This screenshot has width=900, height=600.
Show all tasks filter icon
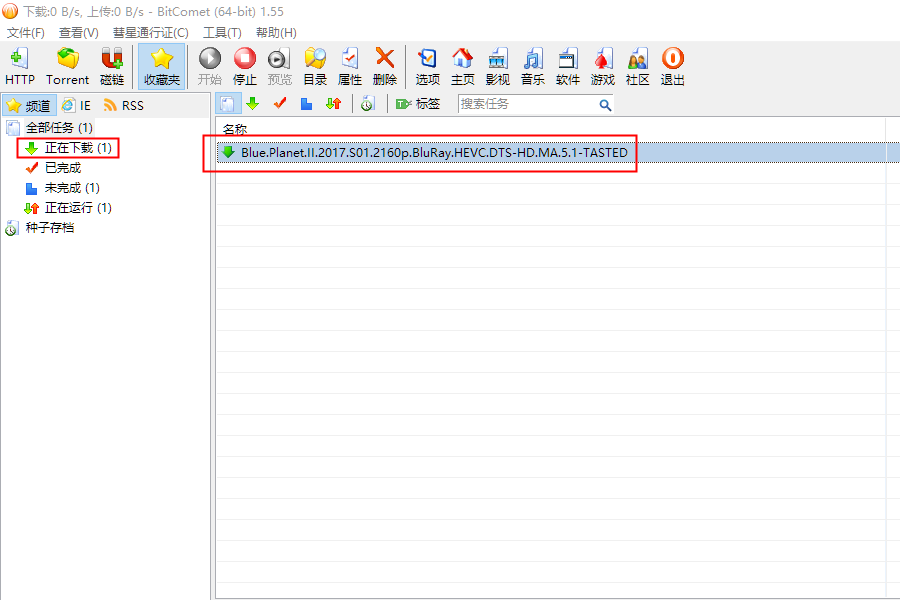pos(228,104)
